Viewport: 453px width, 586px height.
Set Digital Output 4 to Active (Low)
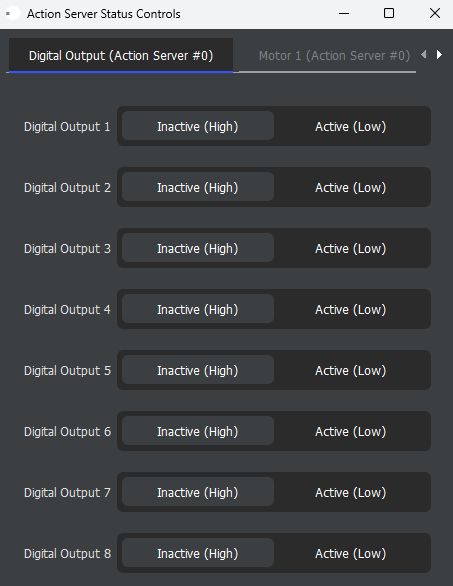click(350, 309)
